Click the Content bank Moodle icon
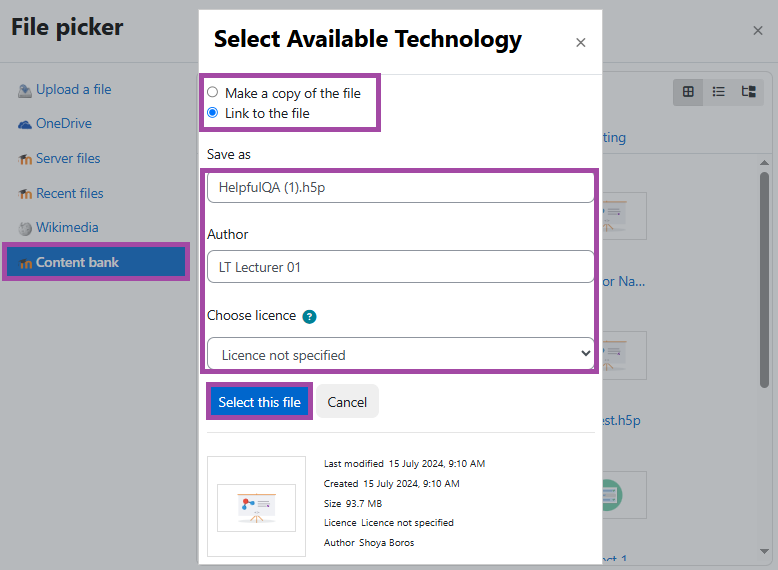The width and height of the screenshot is (778, 570). coord(26,263)
